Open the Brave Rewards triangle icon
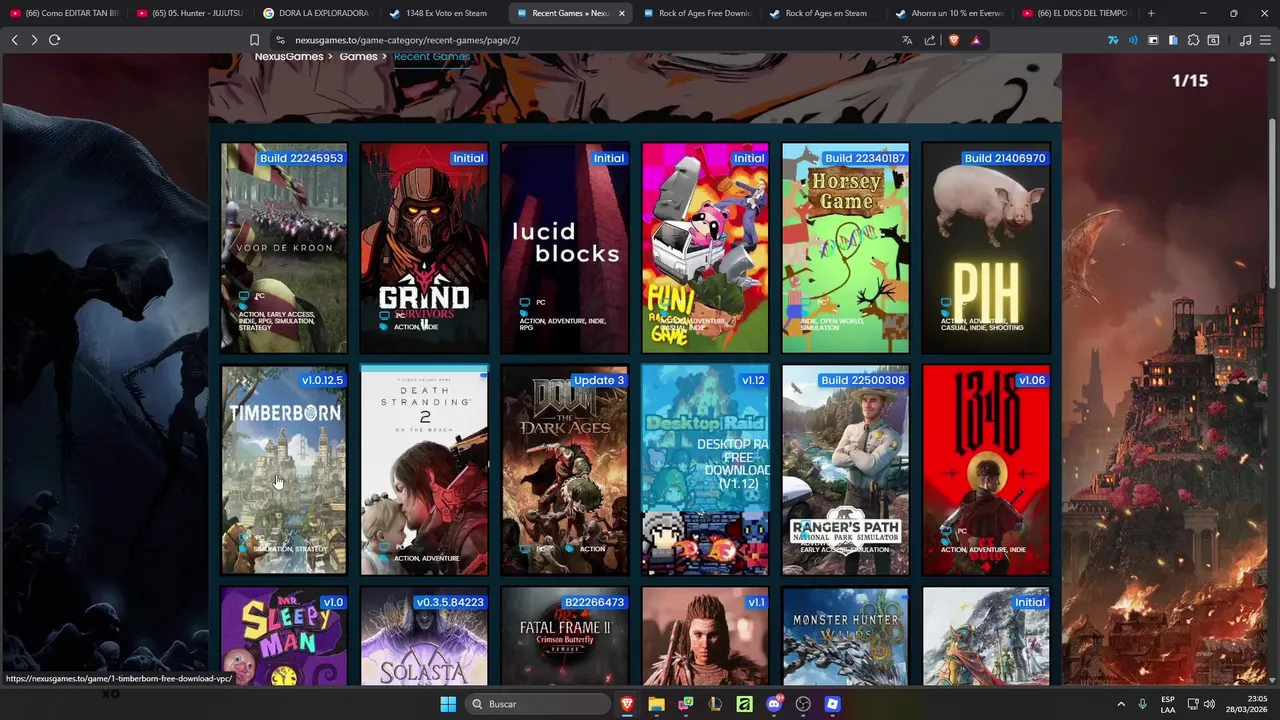This screenshot has height=720, width=1280. 976,40
